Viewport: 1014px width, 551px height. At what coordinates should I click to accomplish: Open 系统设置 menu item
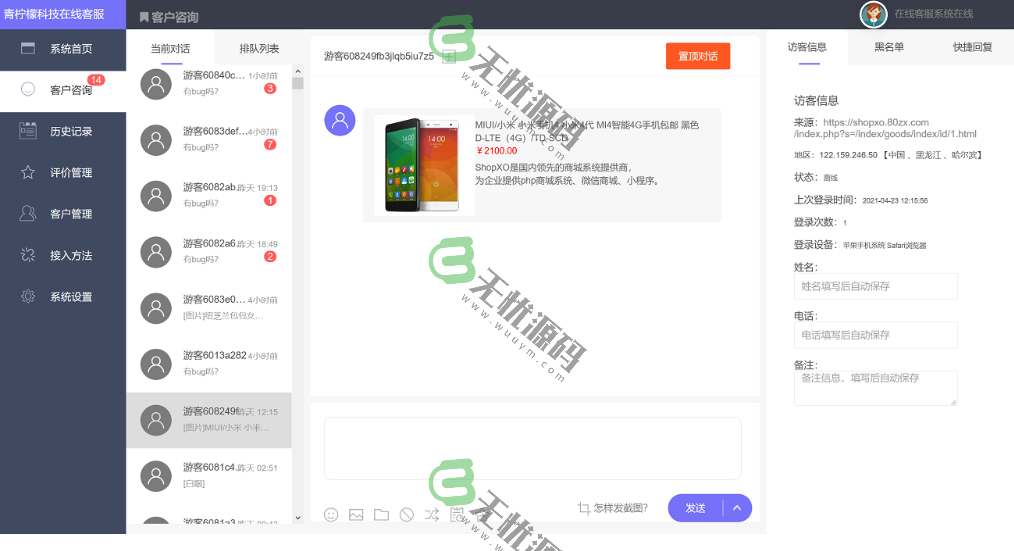coord(63,297)
